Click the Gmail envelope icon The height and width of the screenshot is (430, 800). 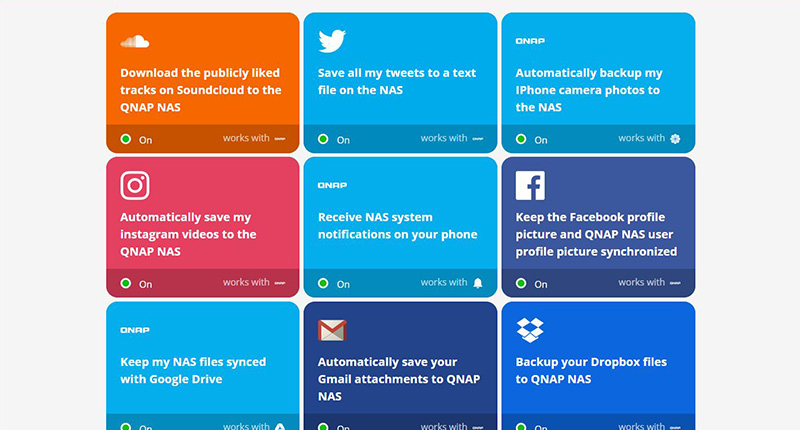click(x=332, y=330)
